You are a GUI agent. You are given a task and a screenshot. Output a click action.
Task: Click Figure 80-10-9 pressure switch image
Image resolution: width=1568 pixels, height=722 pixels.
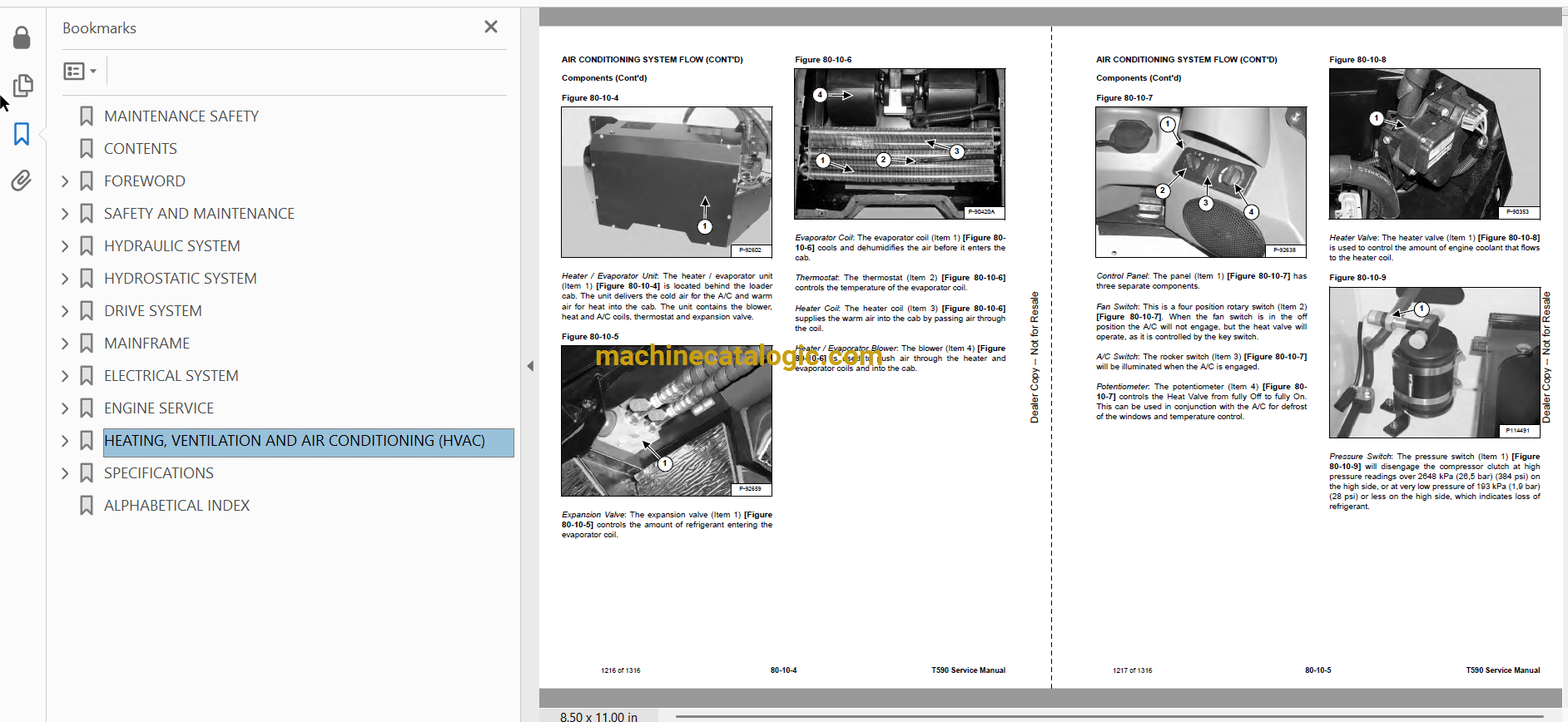pos(1434,363)
